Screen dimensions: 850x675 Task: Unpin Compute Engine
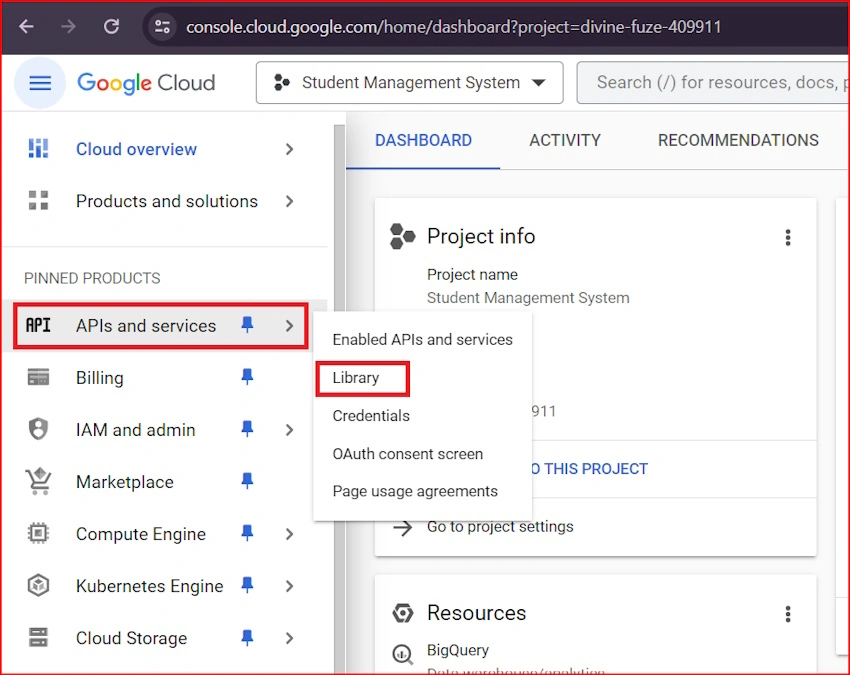(247, 533)
